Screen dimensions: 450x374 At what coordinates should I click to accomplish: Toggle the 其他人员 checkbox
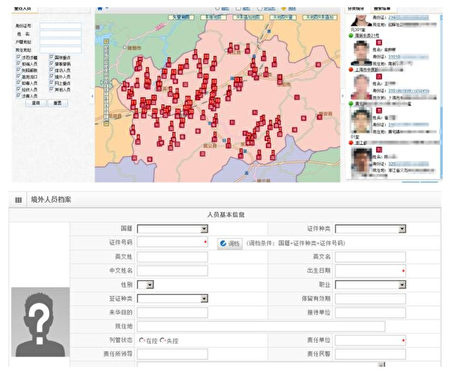pyautogui.click(x=51, y=89)
